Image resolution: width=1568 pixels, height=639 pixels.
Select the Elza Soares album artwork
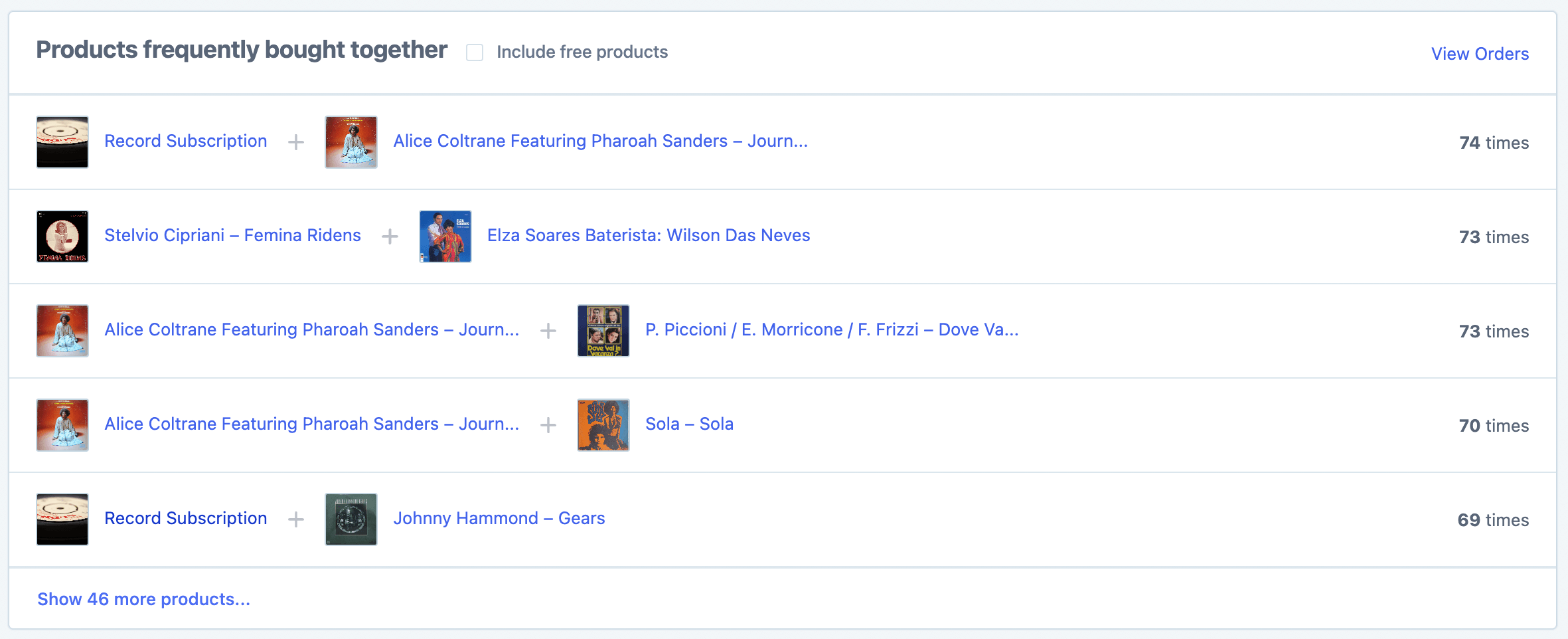tap(445, 236)
